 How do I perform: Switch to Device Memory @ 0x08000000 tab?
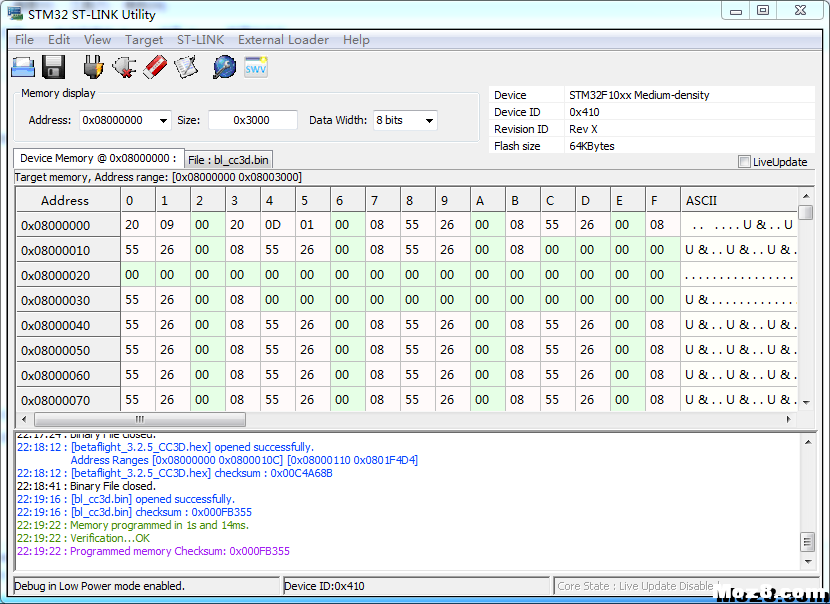point(98,158)
